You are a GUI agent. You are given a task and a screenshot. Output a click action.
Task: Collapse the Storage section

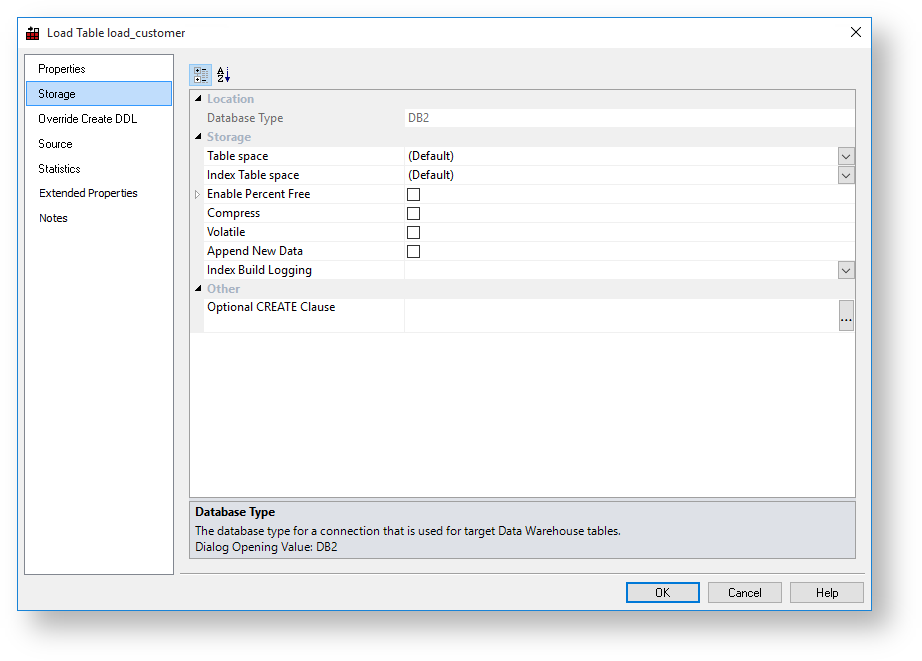click(198, 136)
